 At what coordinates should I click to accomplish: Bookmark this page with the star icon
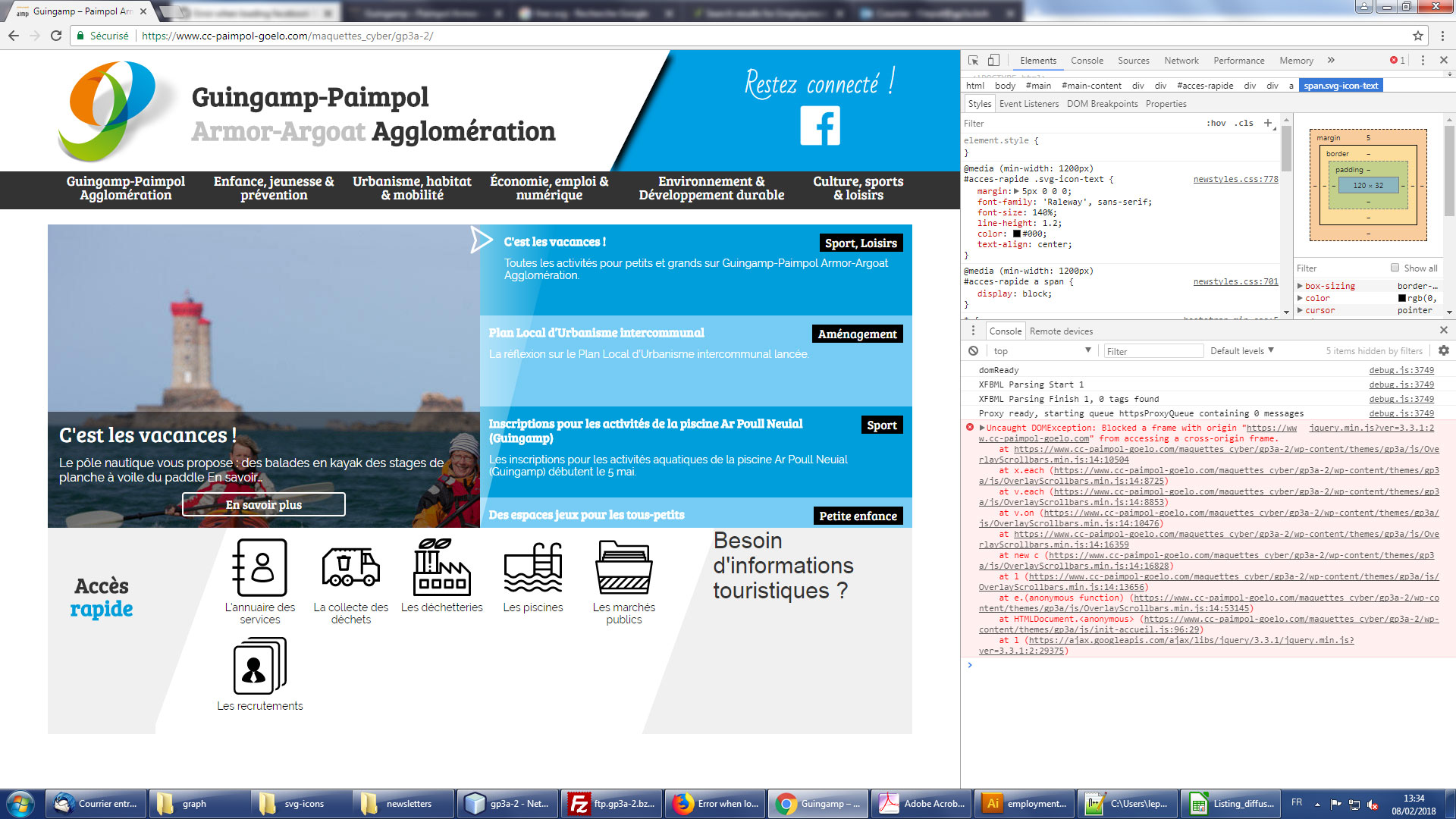tap(1418, 36)
